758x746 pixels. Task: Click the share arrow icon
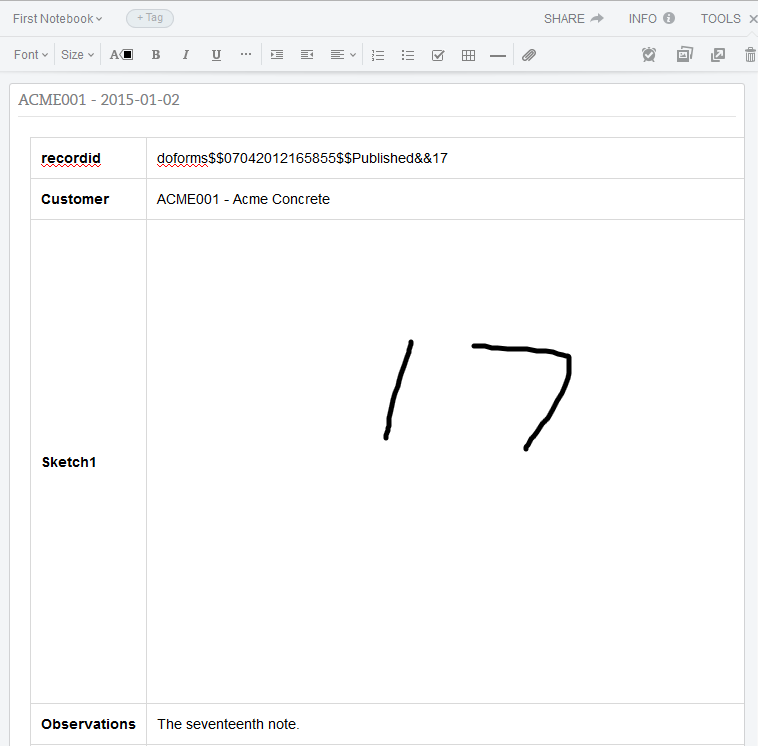(597, 18)
